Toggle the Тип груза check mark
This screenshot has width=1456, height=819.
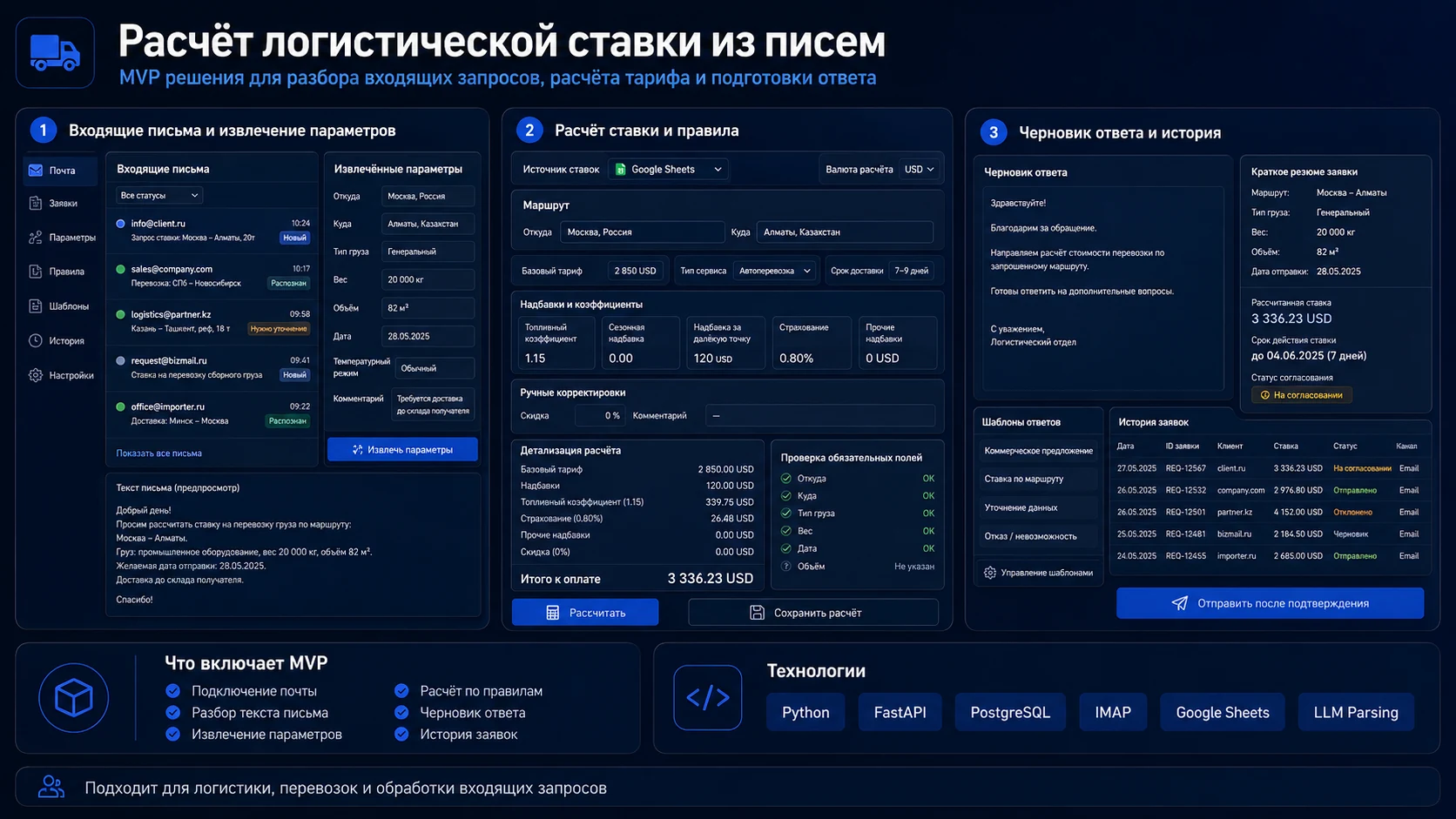786,513
